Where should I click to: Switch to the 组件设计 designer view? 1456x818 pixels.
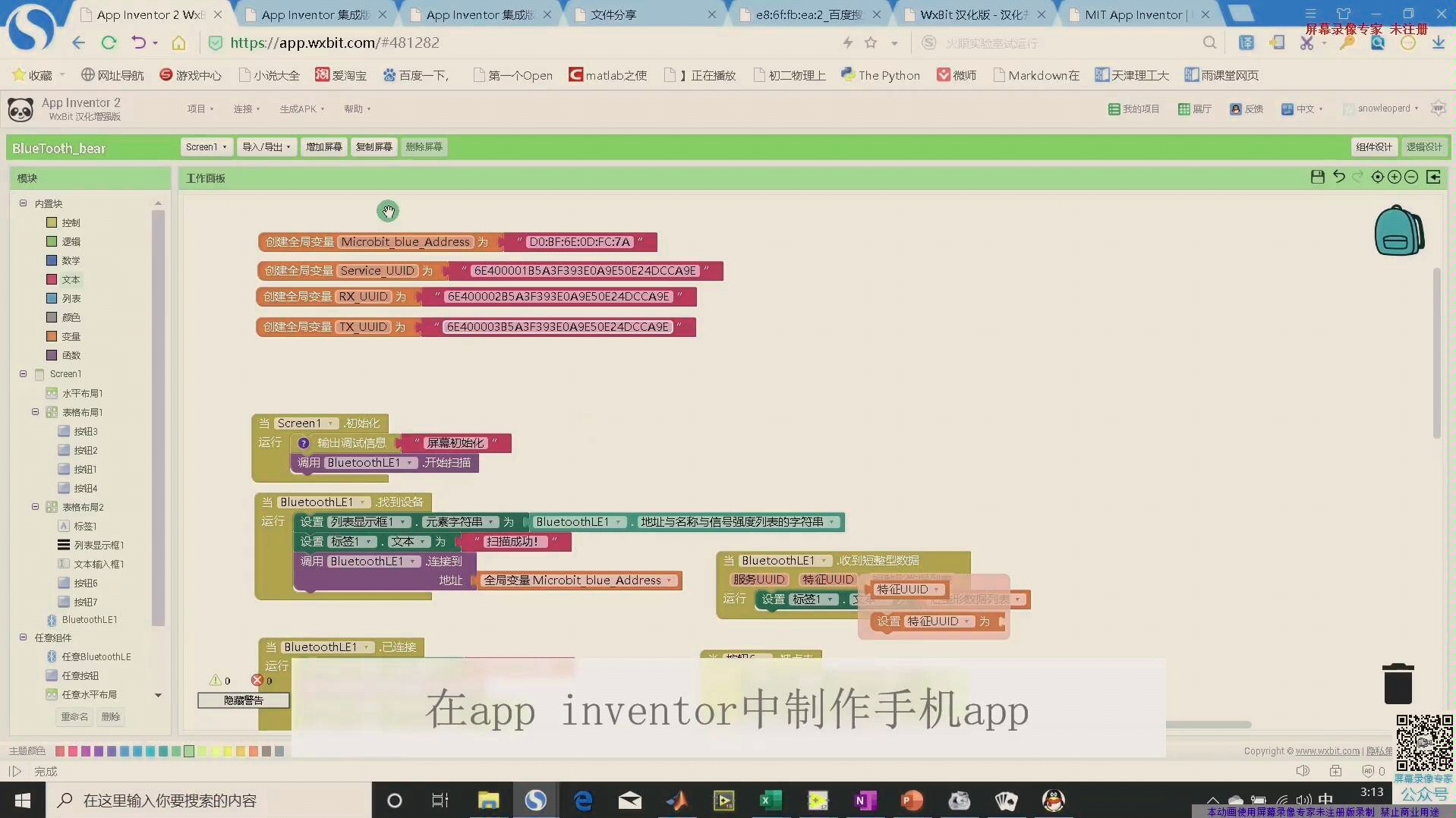(x=1373, y=146)
